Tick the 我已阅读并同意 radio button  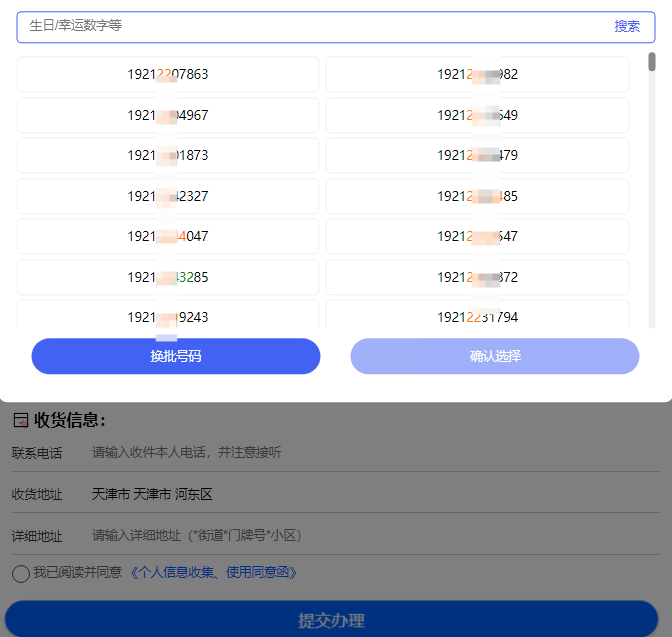(x=21, y=573)
